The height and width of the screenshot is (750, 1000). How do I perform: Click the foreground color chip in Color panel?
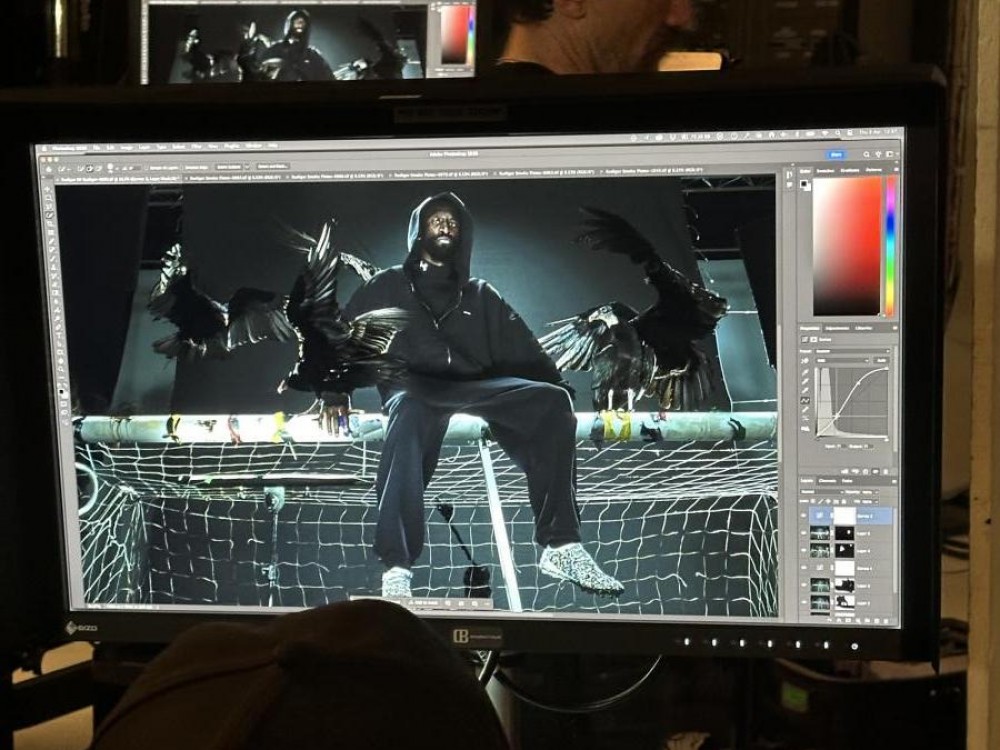[803, 181]
